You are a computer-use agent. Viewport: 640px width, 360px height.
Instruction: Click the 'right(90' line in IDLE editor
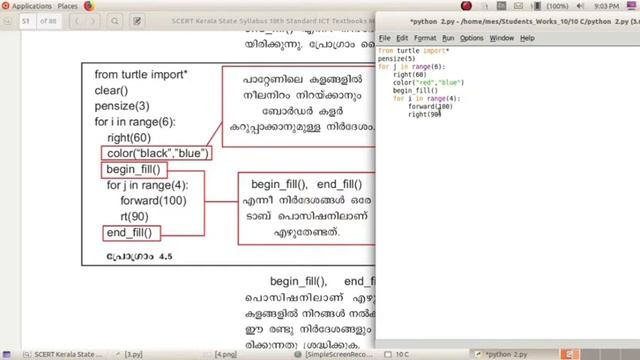(424, 114)
